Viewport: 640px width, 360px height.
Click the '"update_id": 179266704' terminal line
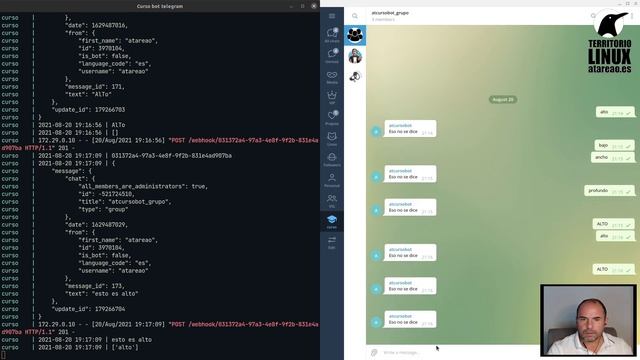tap(88, 309)
